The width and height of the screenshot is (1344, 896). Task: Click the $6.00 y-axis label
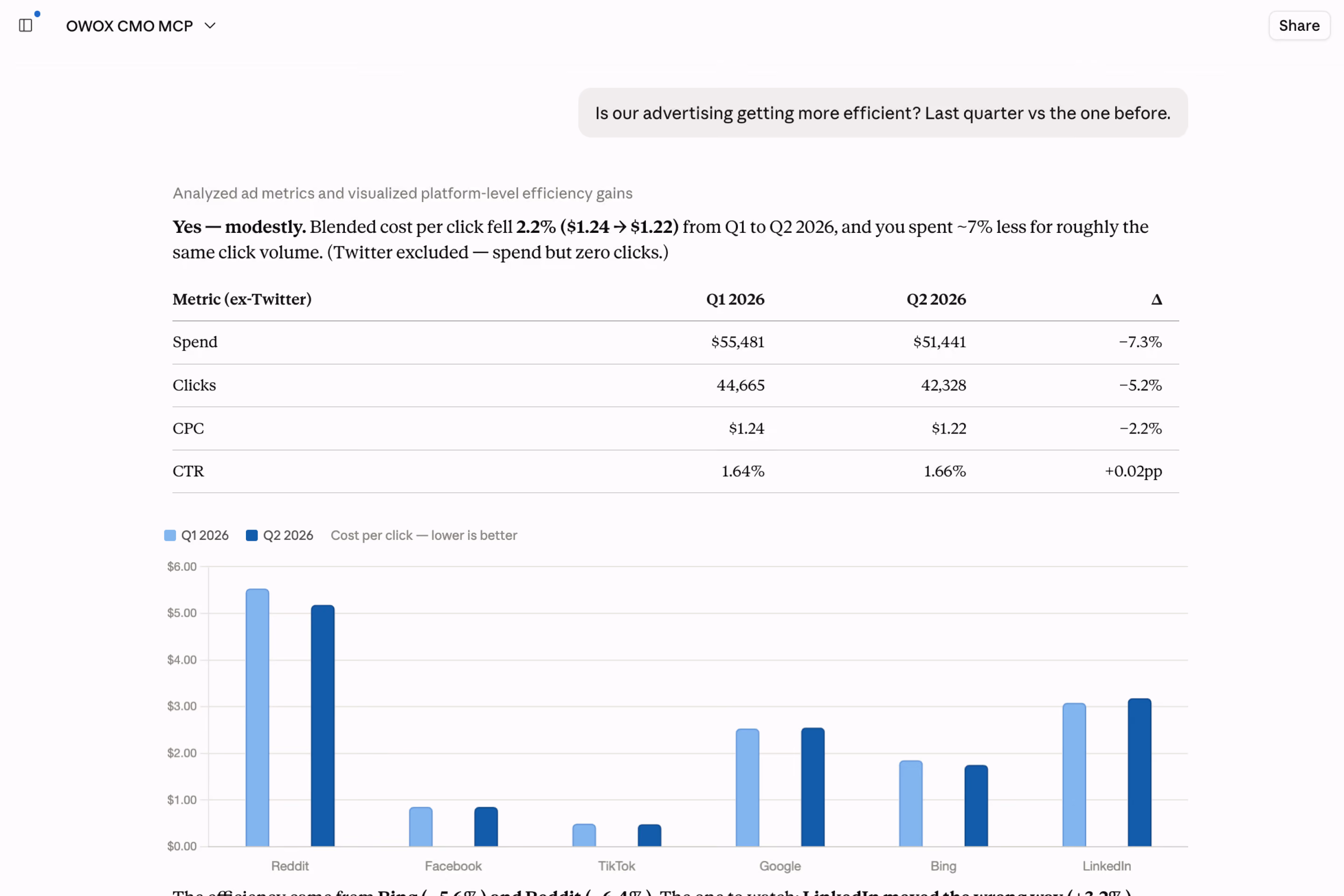pos(182,566)
